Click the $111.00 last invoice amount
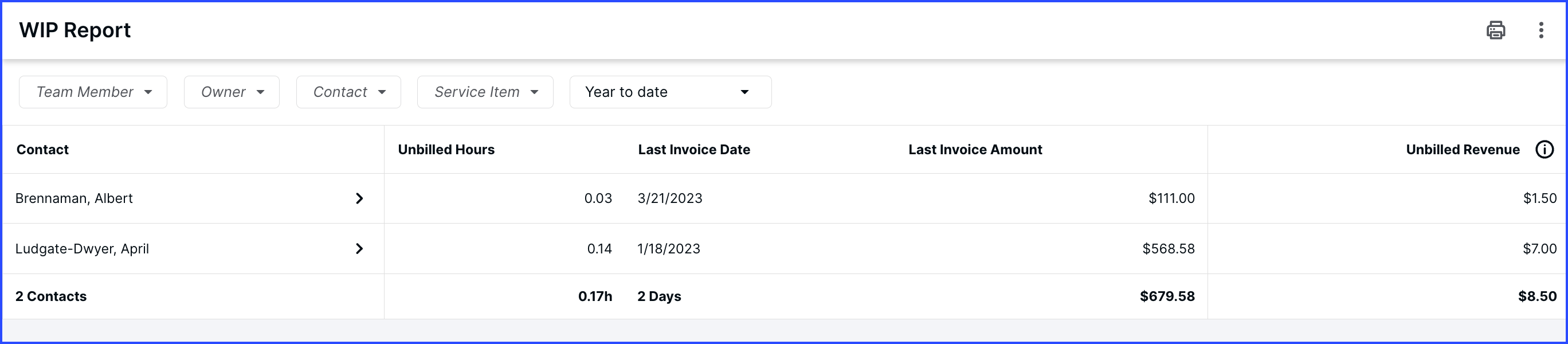The width and height of the screenshot is (1568, 344). coord(1171,198)
